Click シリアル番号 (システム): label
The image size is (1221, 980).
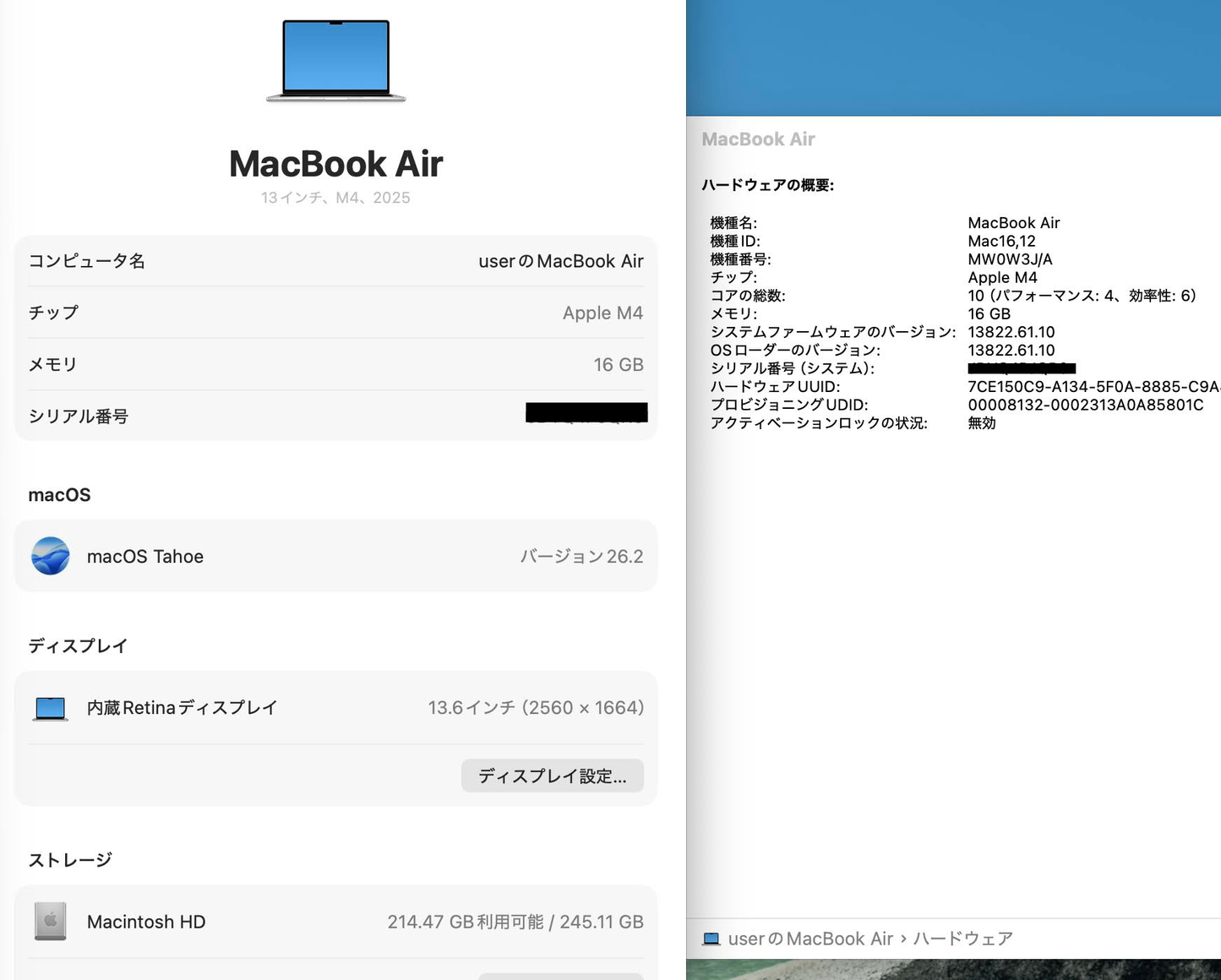pos(793,368)
